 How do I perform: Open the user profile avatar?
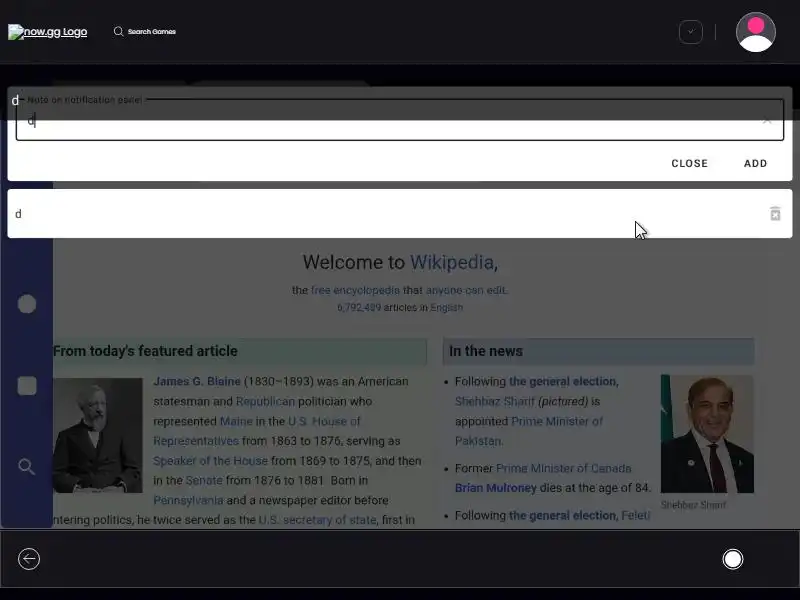tap(755, 32)
